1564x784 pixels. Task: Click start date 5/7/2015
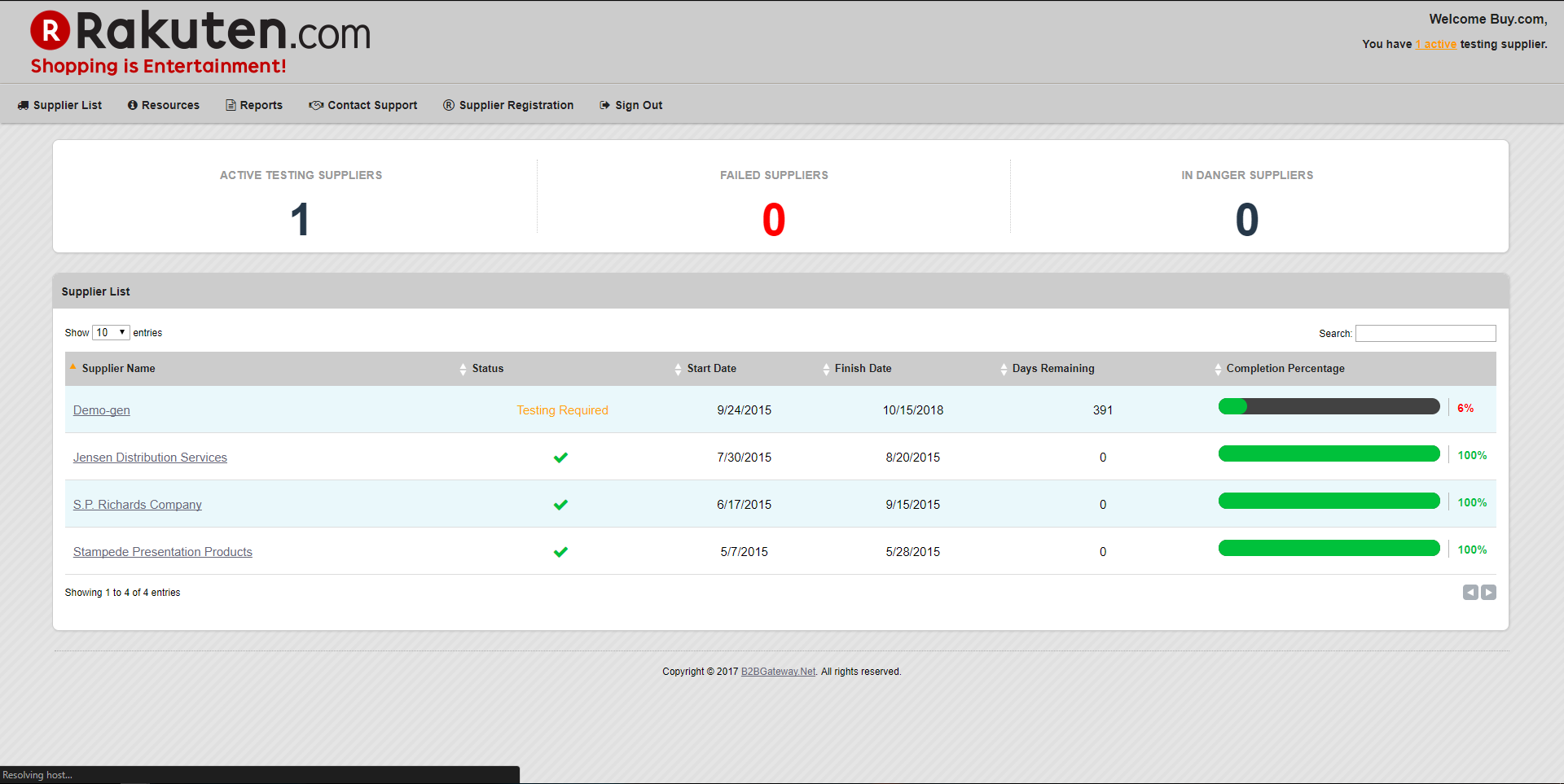(x=745, y=552)
